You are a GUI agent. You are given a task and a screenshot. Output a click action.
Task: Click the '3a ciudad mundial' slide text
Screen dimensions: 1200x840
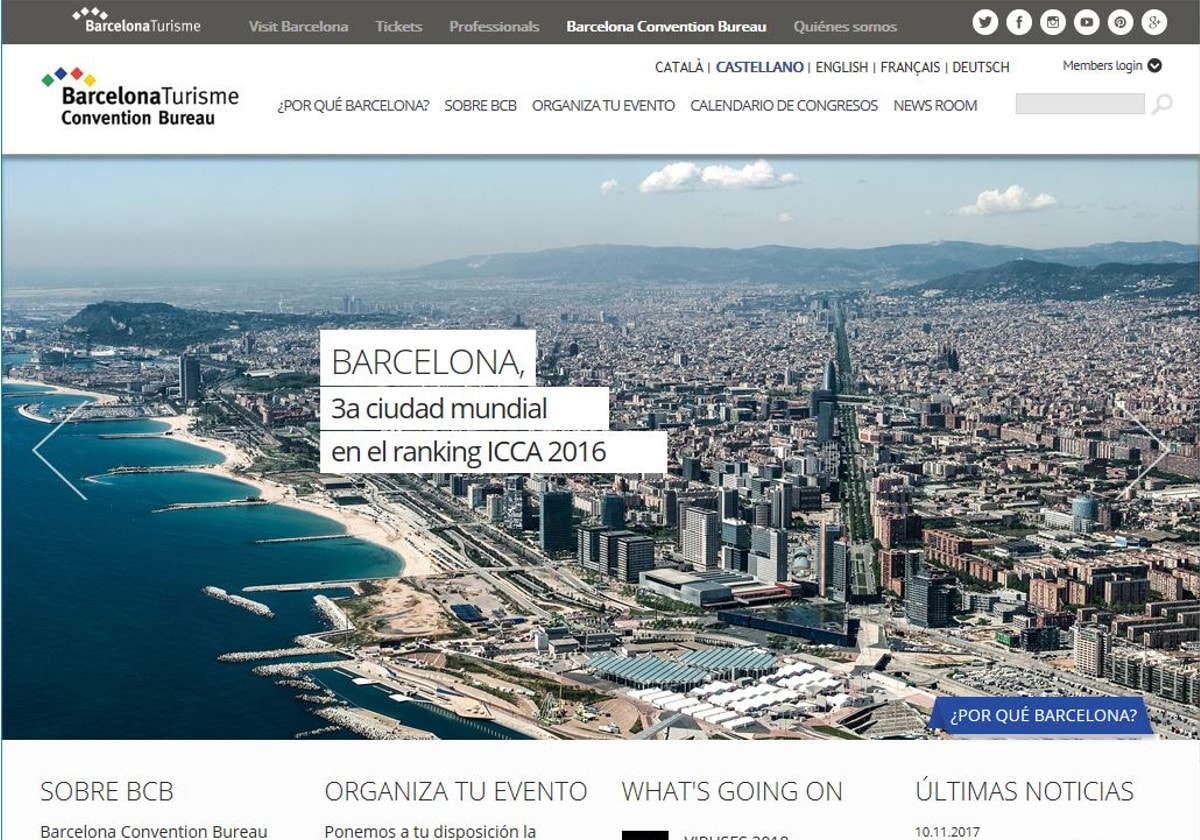coord(439,408)
